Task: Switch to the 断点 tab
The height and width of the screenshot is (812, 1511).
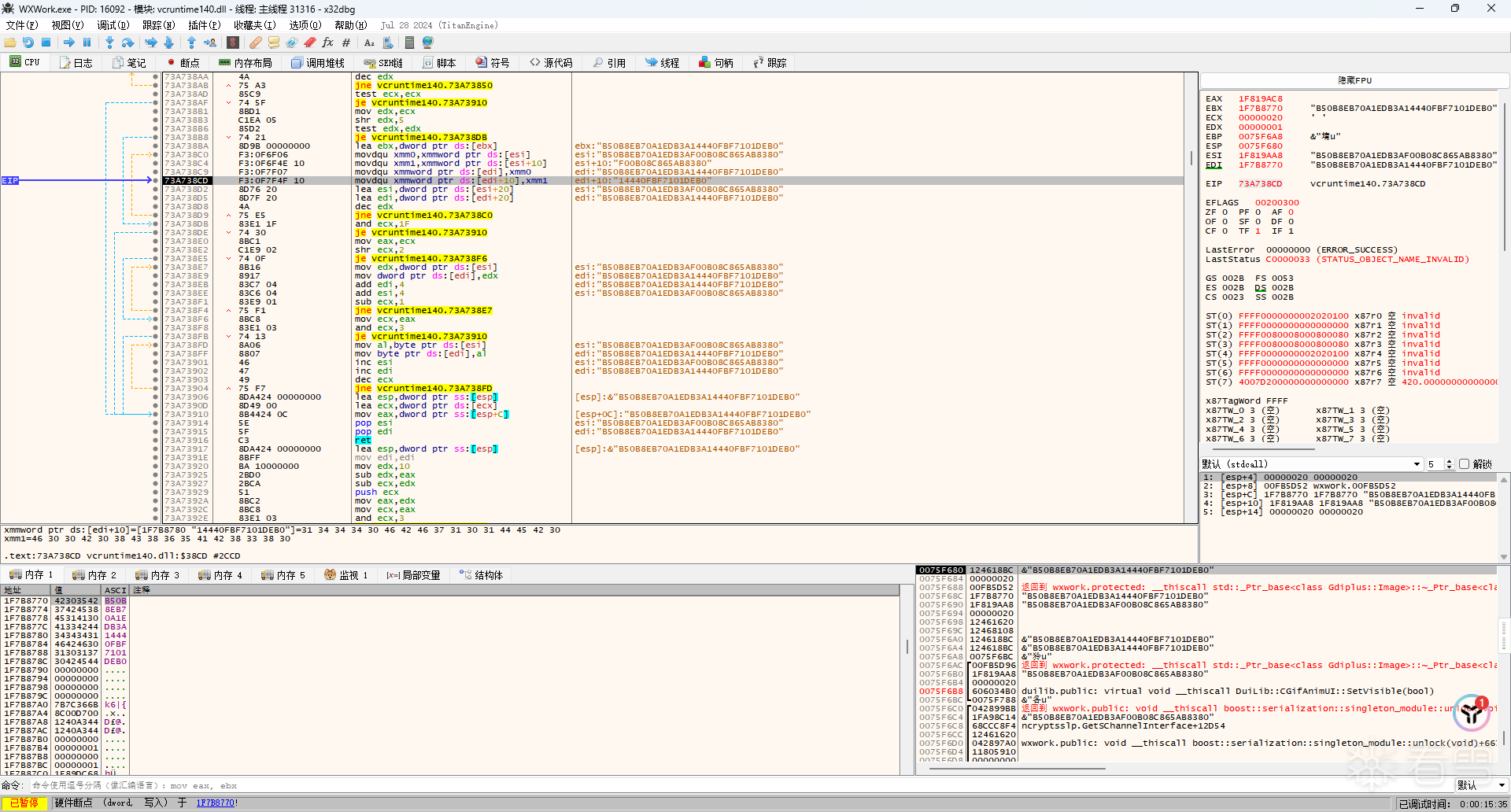Action: point(183,63)
